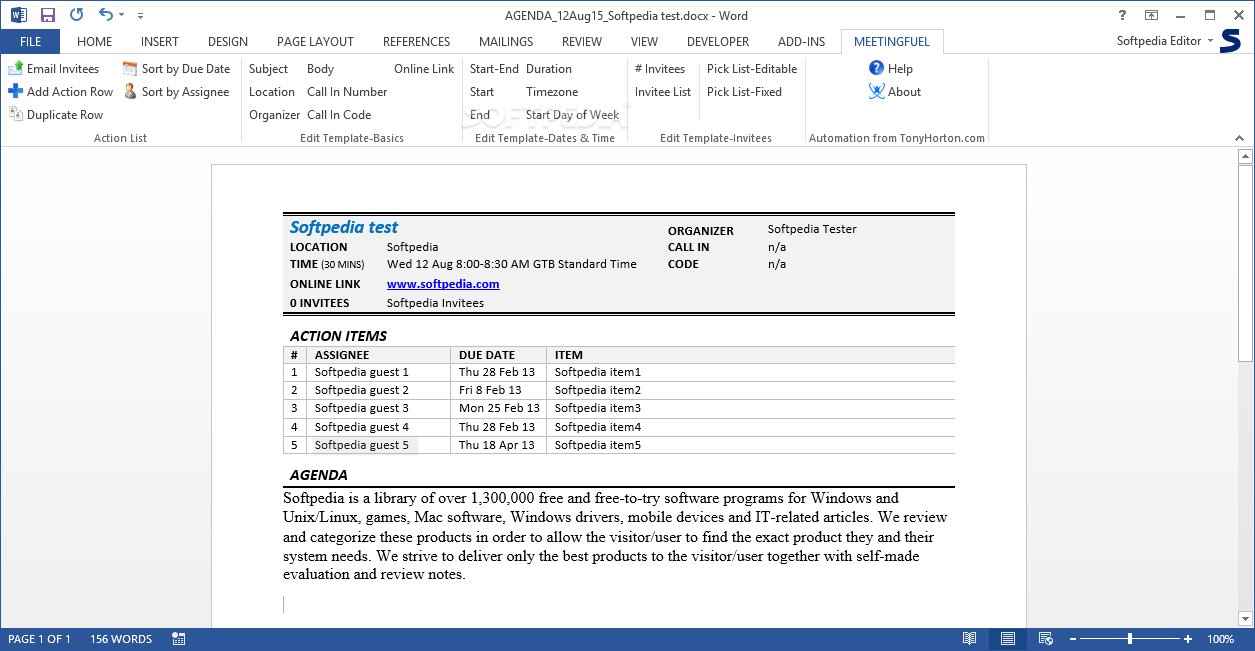Open Word Help question mark in title bar
This screenshot has height=651, width=1255.
[x=1123, y=15]
